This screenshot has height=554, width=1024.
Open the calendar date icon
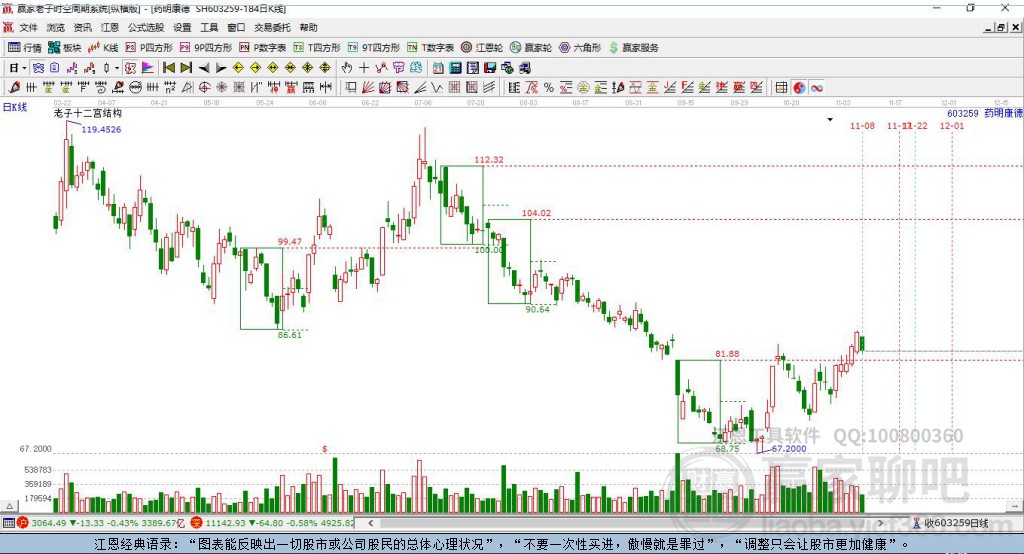click(438, 67)
